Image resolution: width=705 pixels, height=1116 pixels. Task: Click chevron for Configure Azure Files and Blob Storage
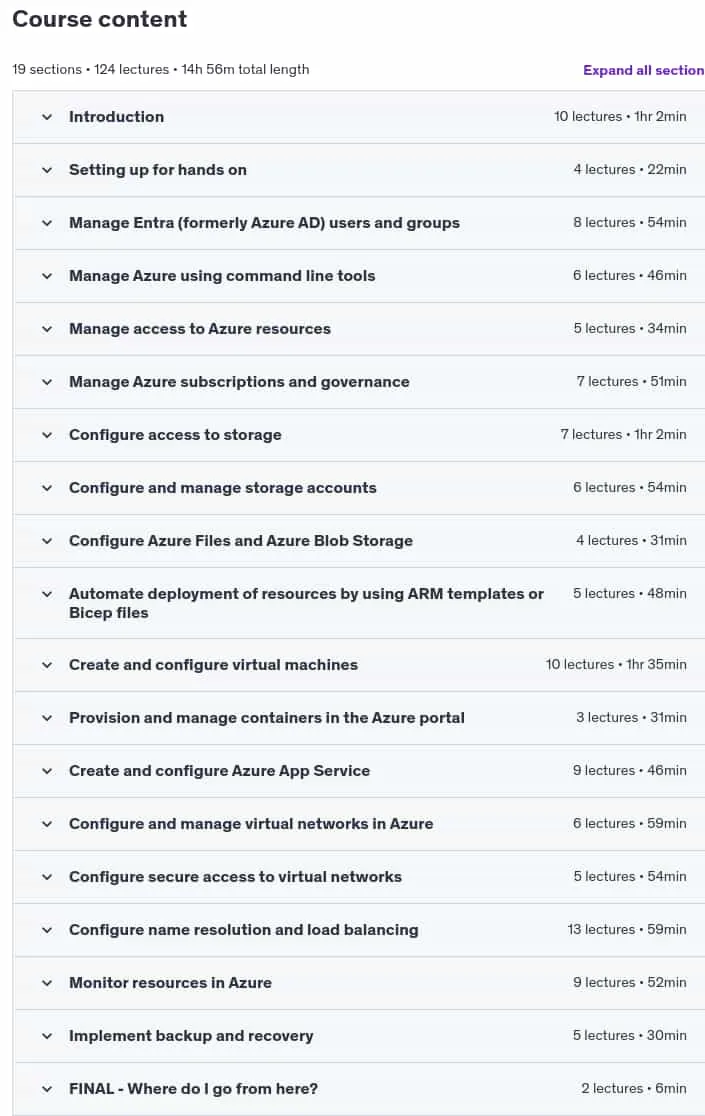(47, 541)
